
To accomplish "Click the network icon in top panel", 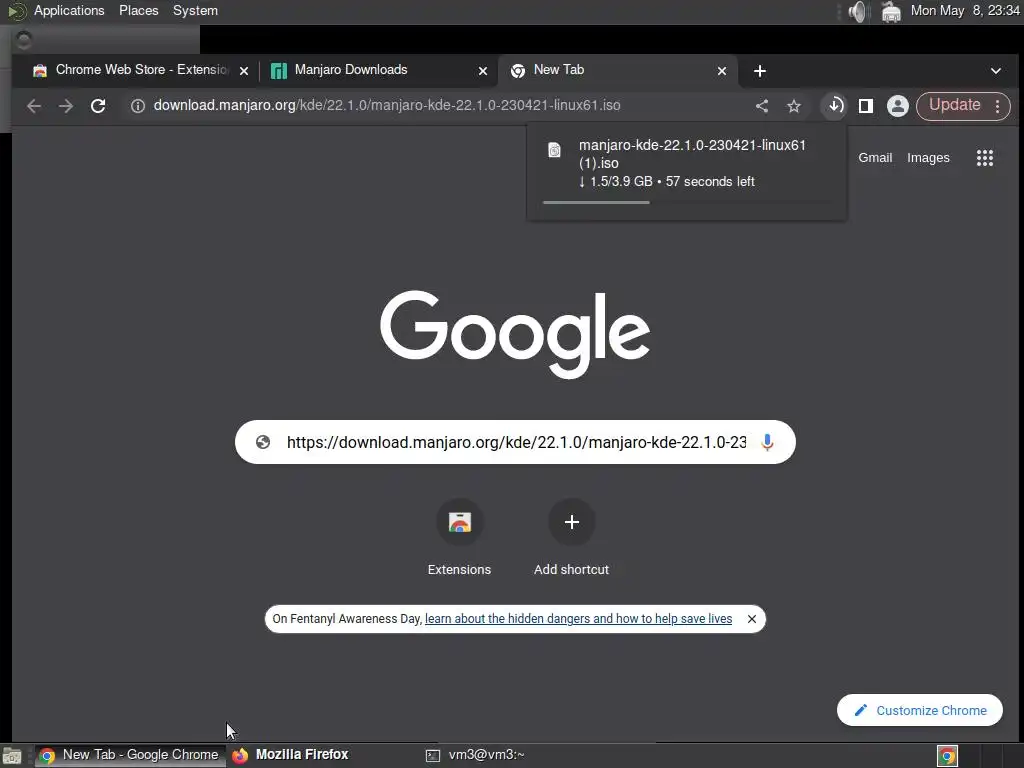I will click(x=891, y=11).
